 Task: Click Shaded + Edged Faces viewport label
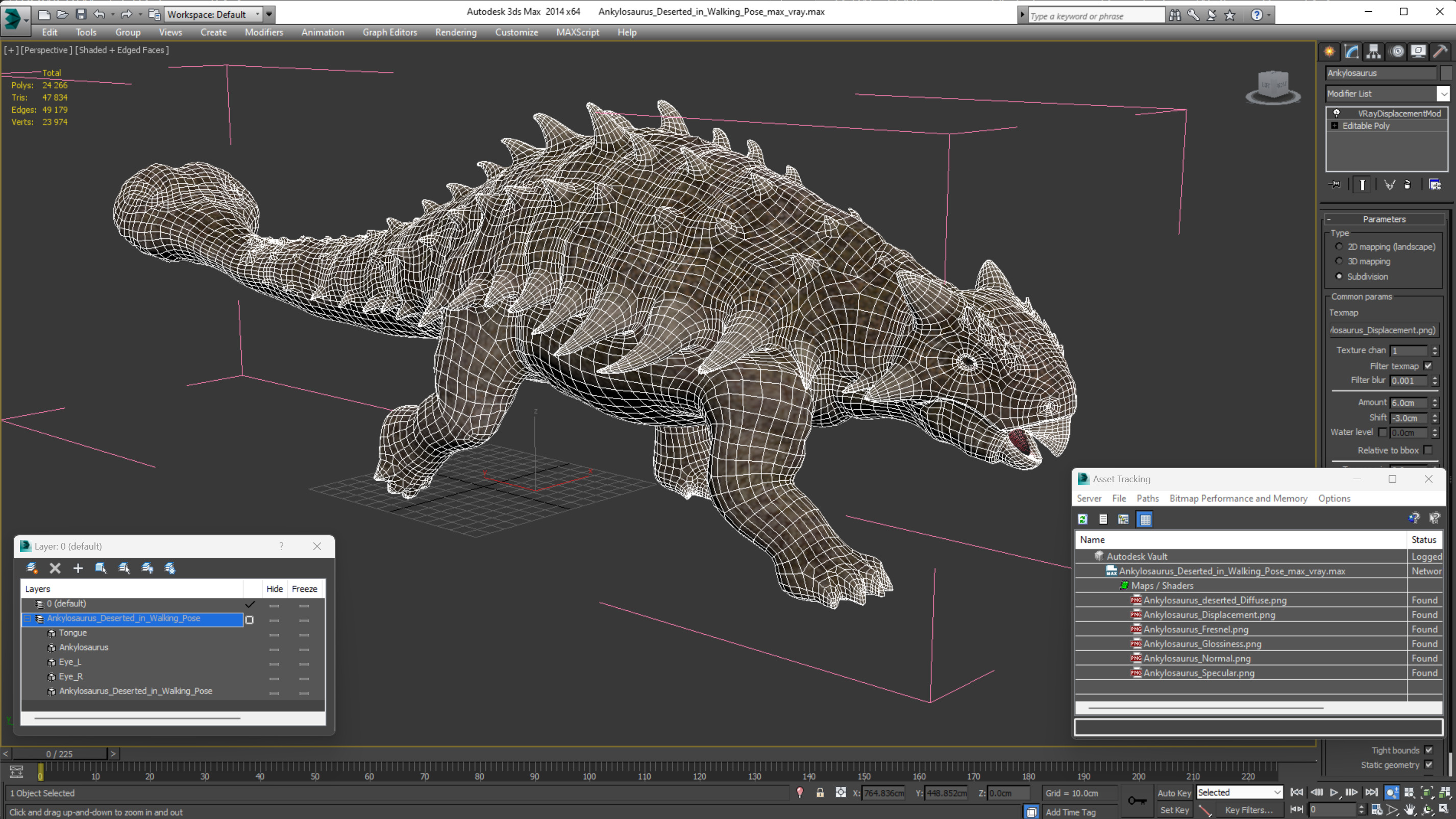click(x=121, y=49)
